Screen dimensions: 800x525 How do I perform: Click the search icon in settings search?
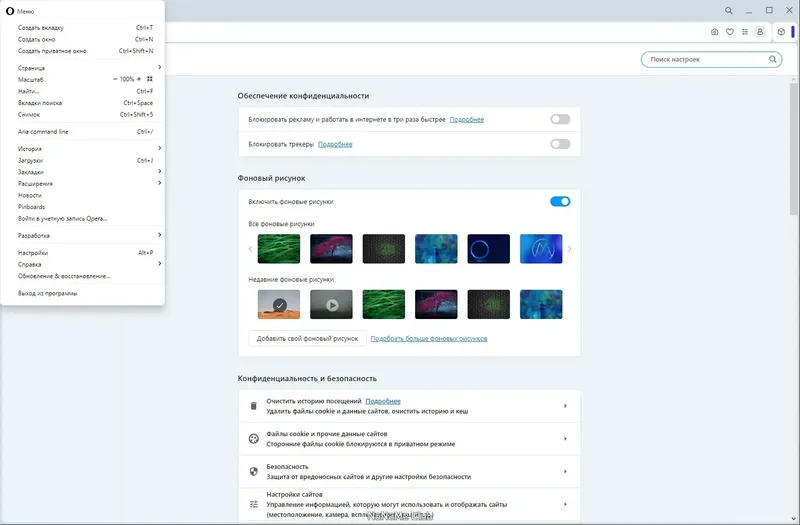tap(772, 59)
